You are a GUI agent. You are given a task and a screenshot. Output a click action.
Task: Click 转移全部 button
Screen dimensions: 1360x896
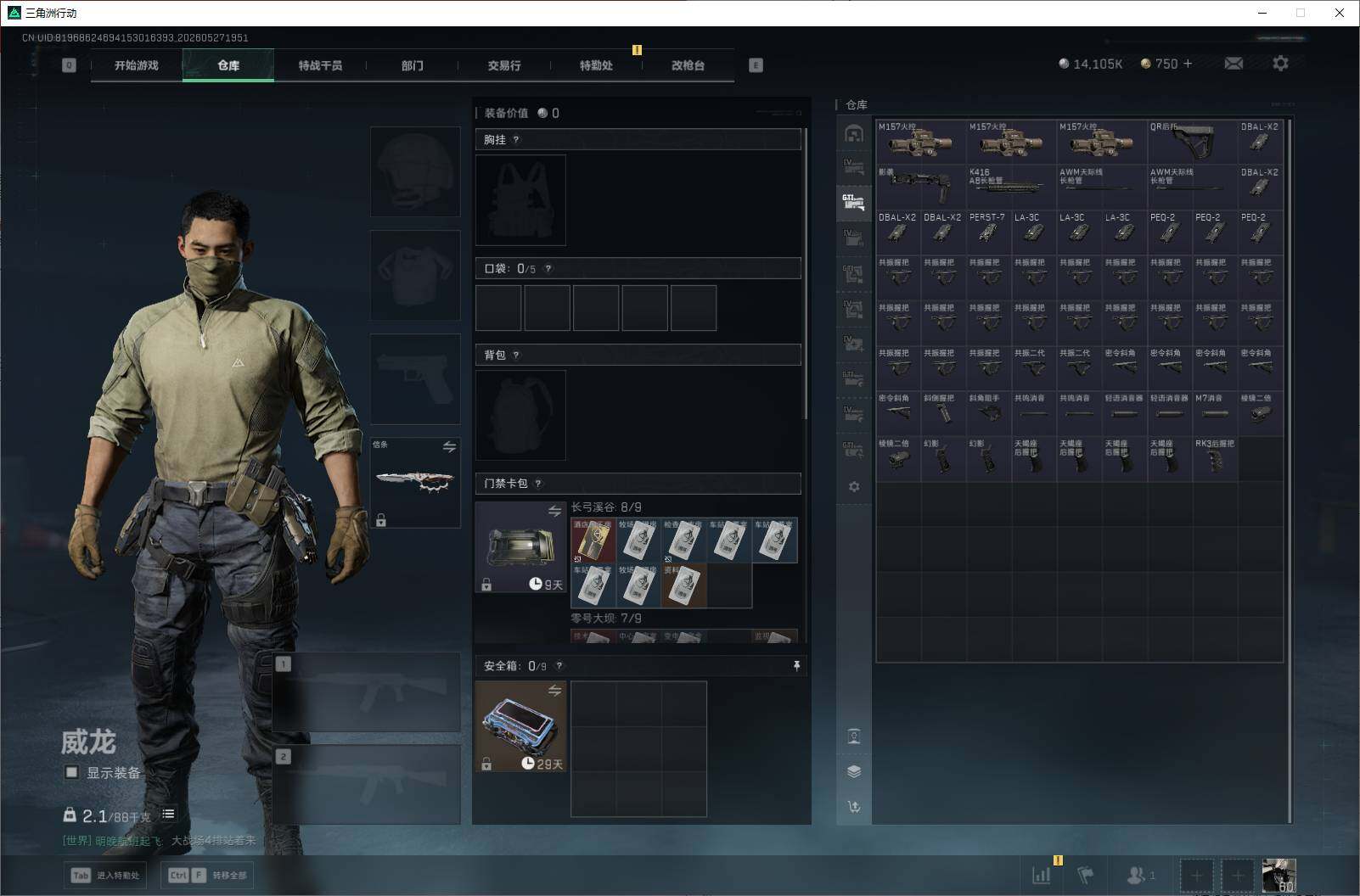coord(207,875)
